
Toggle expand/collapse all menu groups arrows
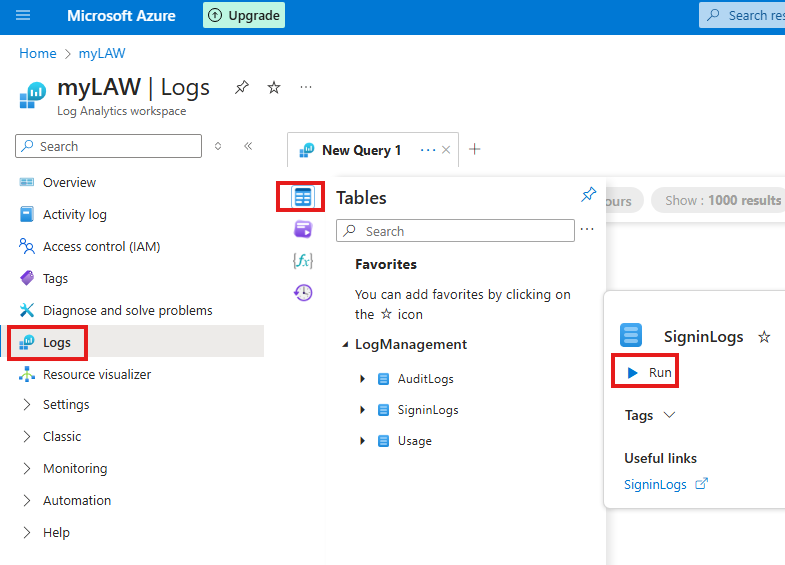click(218, 146)
